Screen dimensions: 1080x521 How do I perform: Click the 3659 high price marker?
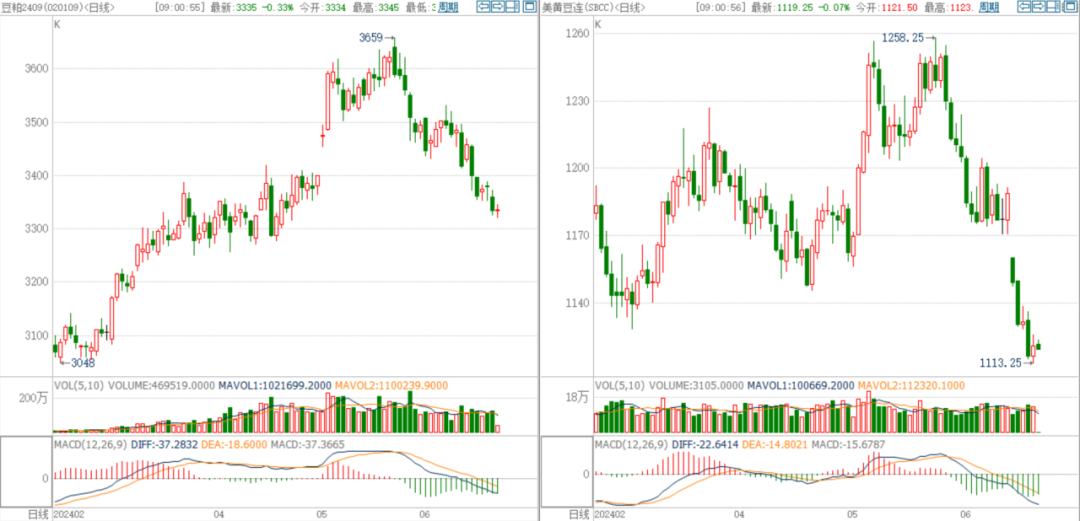click(x=371, y=39)
